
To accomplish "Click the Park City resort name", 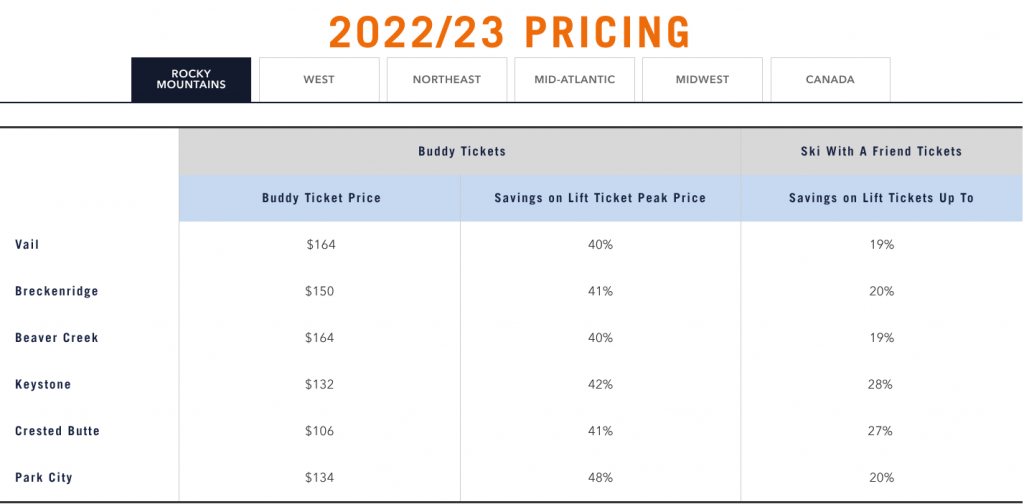I will (44, 478).
